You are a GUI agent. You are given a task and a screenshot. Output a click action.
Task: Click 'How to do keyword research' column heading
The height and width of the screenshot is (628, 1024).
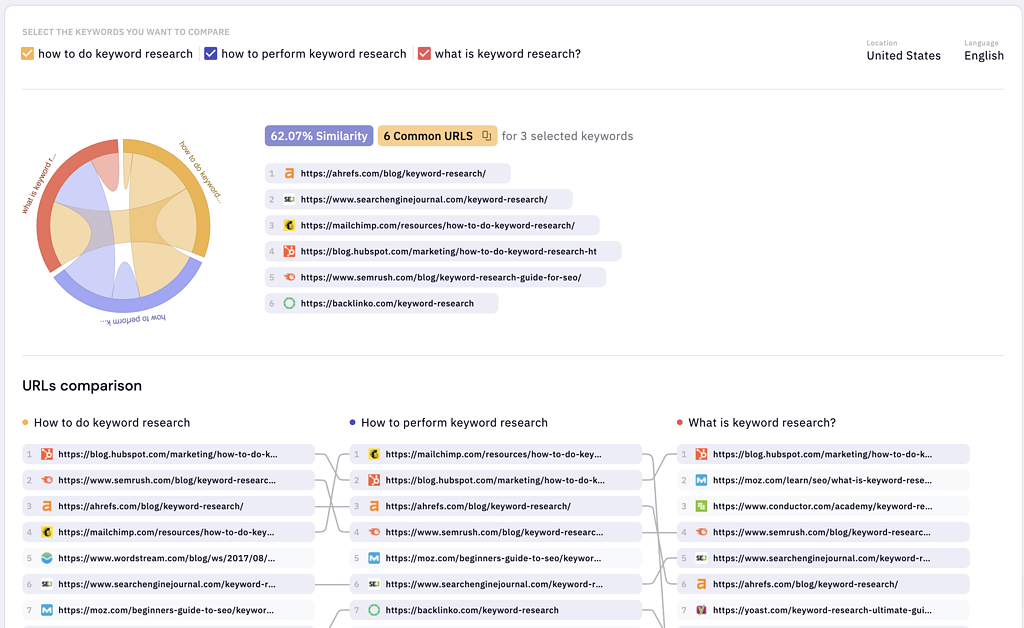tap(112, 422)
